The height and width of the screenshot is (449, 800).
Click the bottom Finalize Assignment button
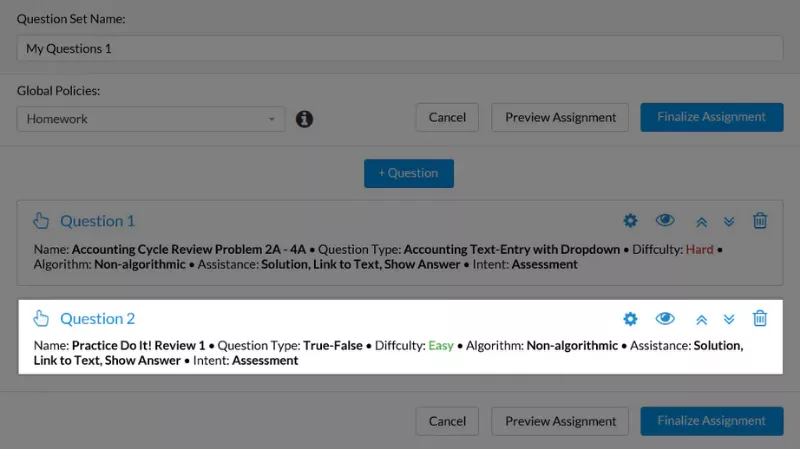click(x=712, y=421)
